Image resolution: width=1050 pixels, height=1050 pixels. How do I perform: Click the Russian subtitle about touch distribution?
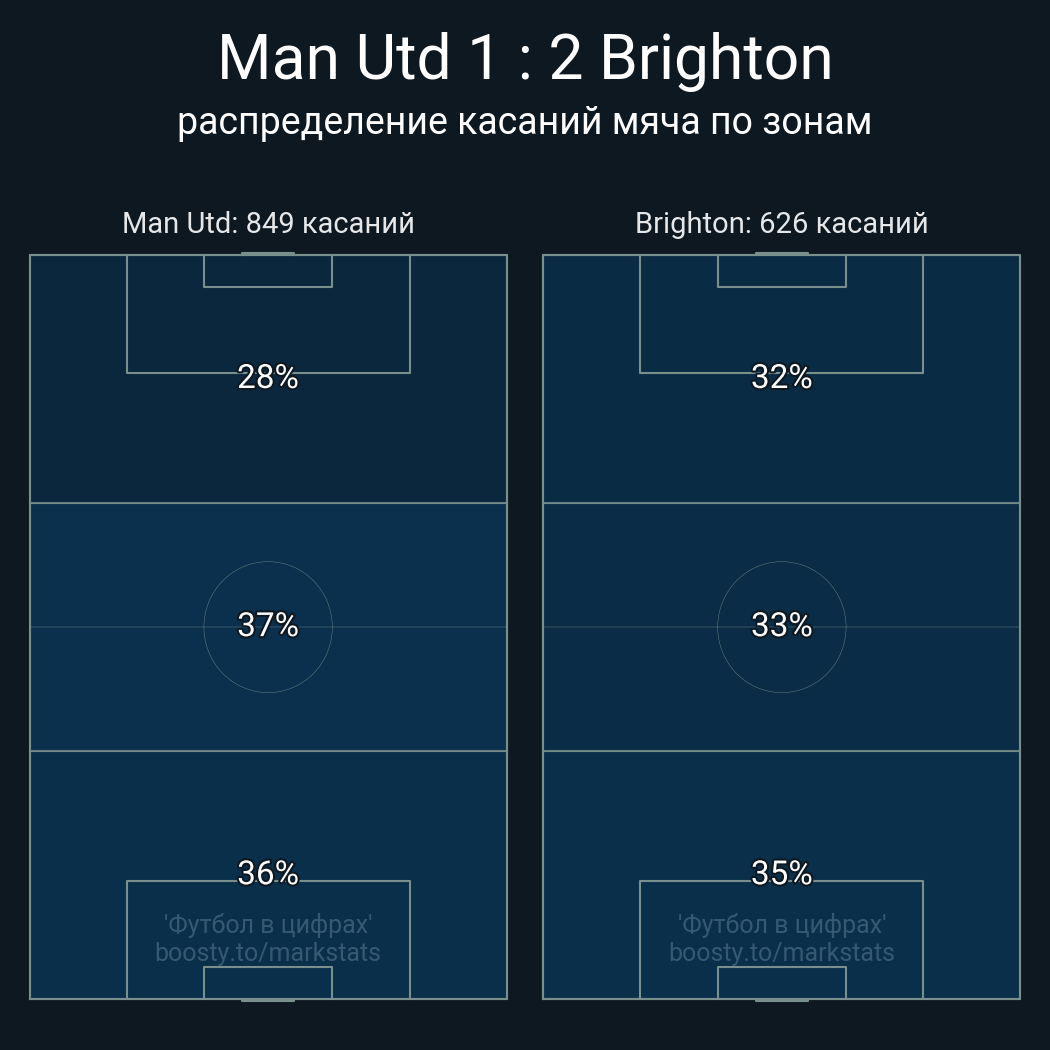525,122
